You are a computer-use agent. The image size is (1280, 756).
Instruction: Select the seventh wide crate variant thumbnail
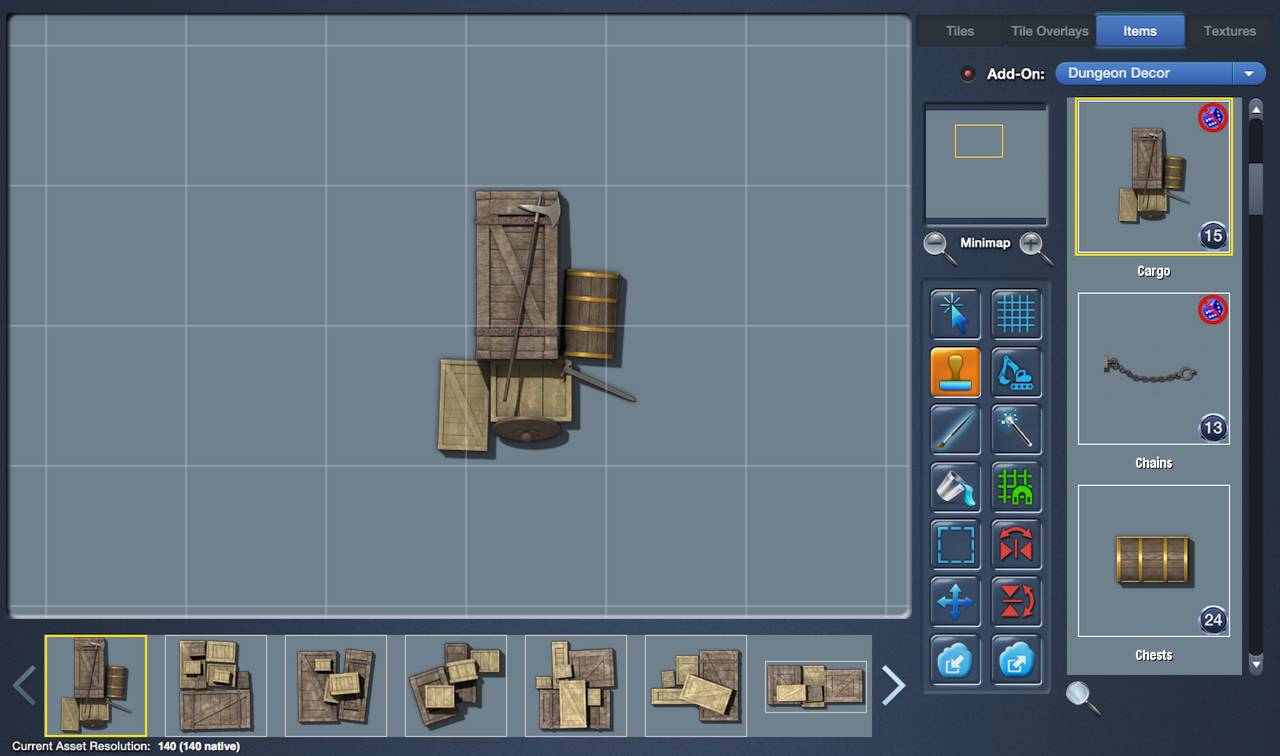tap(816, 686)
